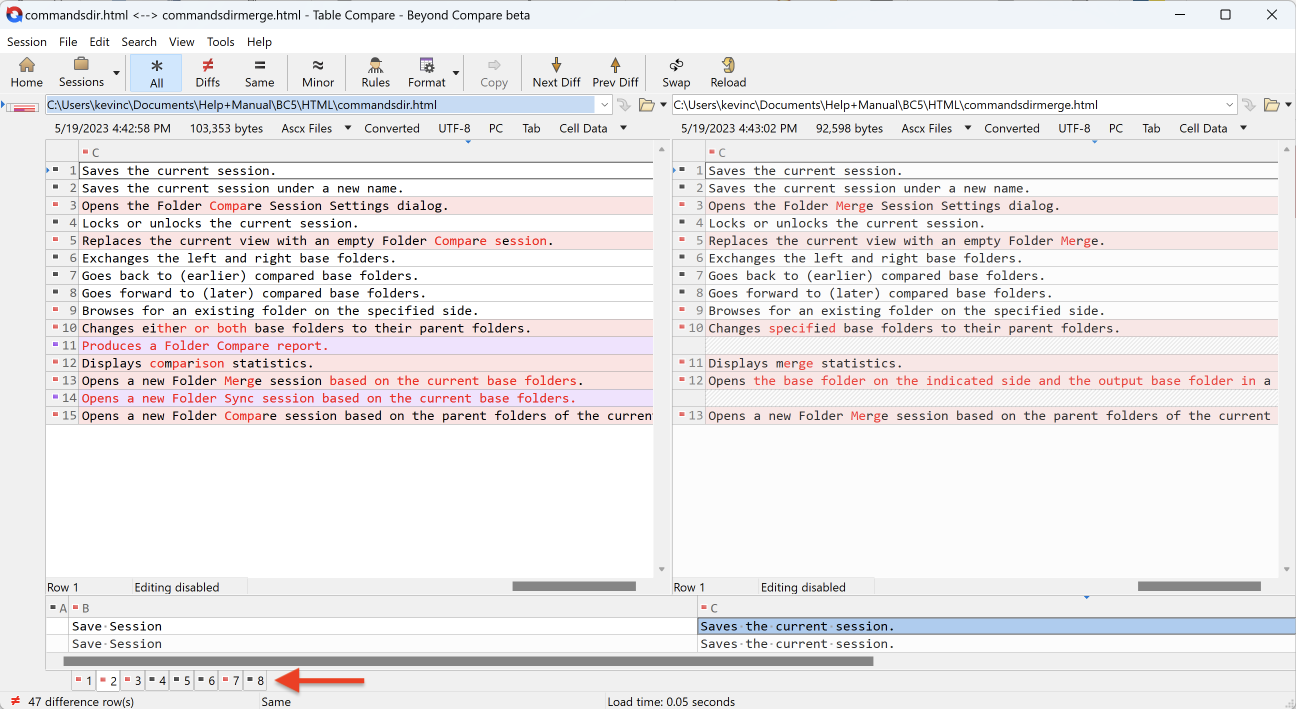
Task: Click the left Tab delimiter label
Action: (x=531, y=128)
